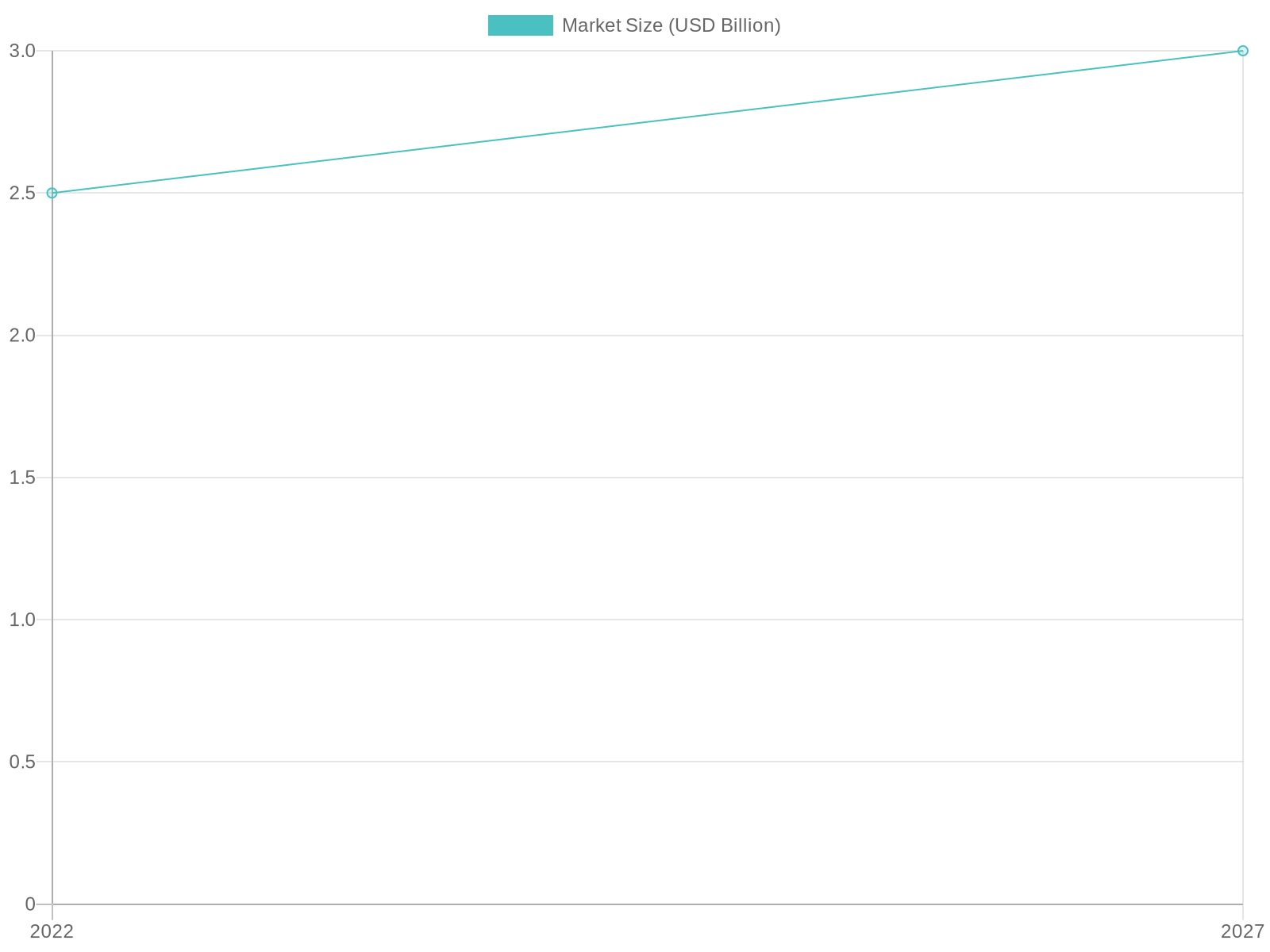Click the horizontal gridline at 1.0
1270x952 pixels.
point(648,620)
